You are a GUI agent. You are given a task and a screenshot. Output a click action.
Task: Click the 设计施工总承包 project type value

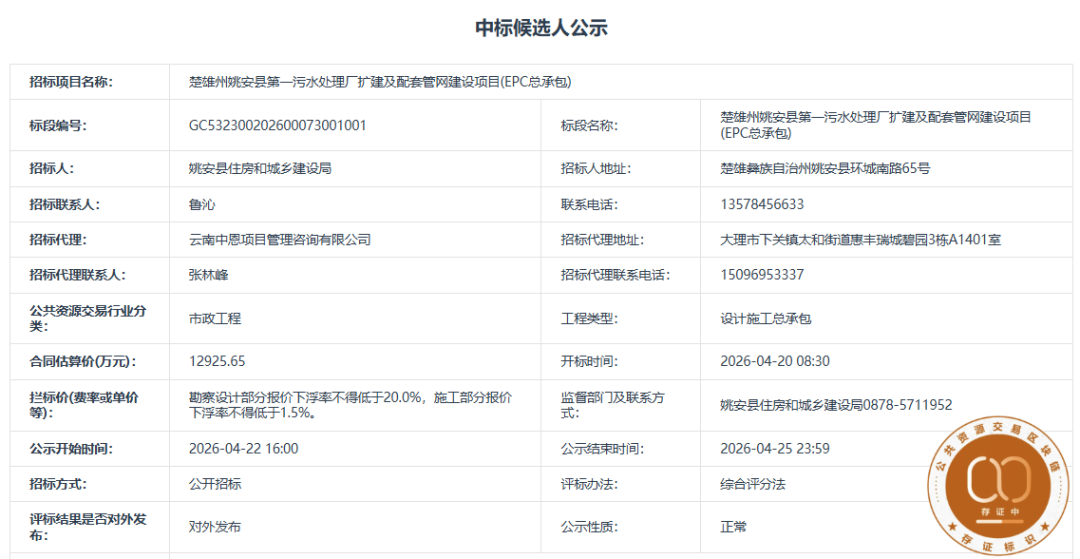[765, 319]
